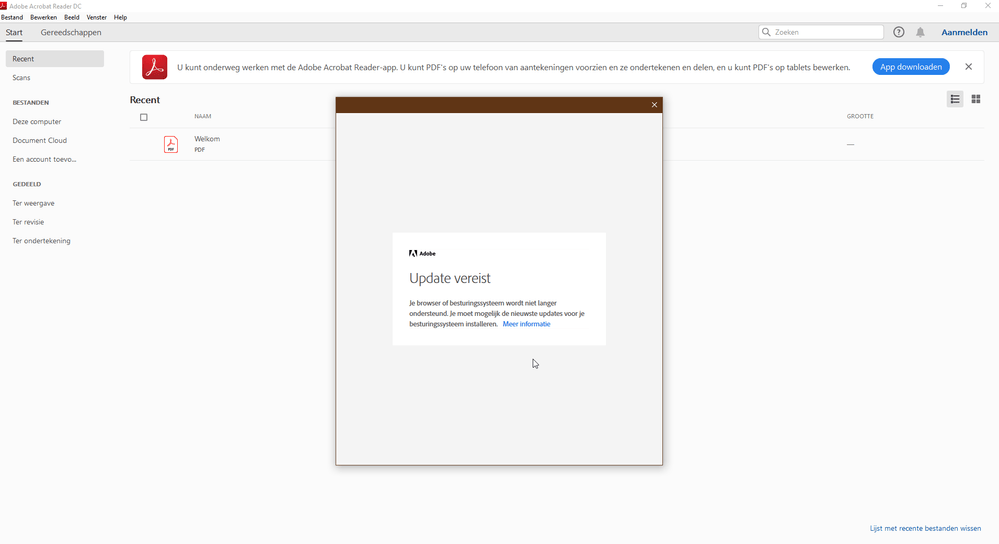The image size is (999, 544).
Task: Open the Bewerken menu
Action: tap(43, 17)
